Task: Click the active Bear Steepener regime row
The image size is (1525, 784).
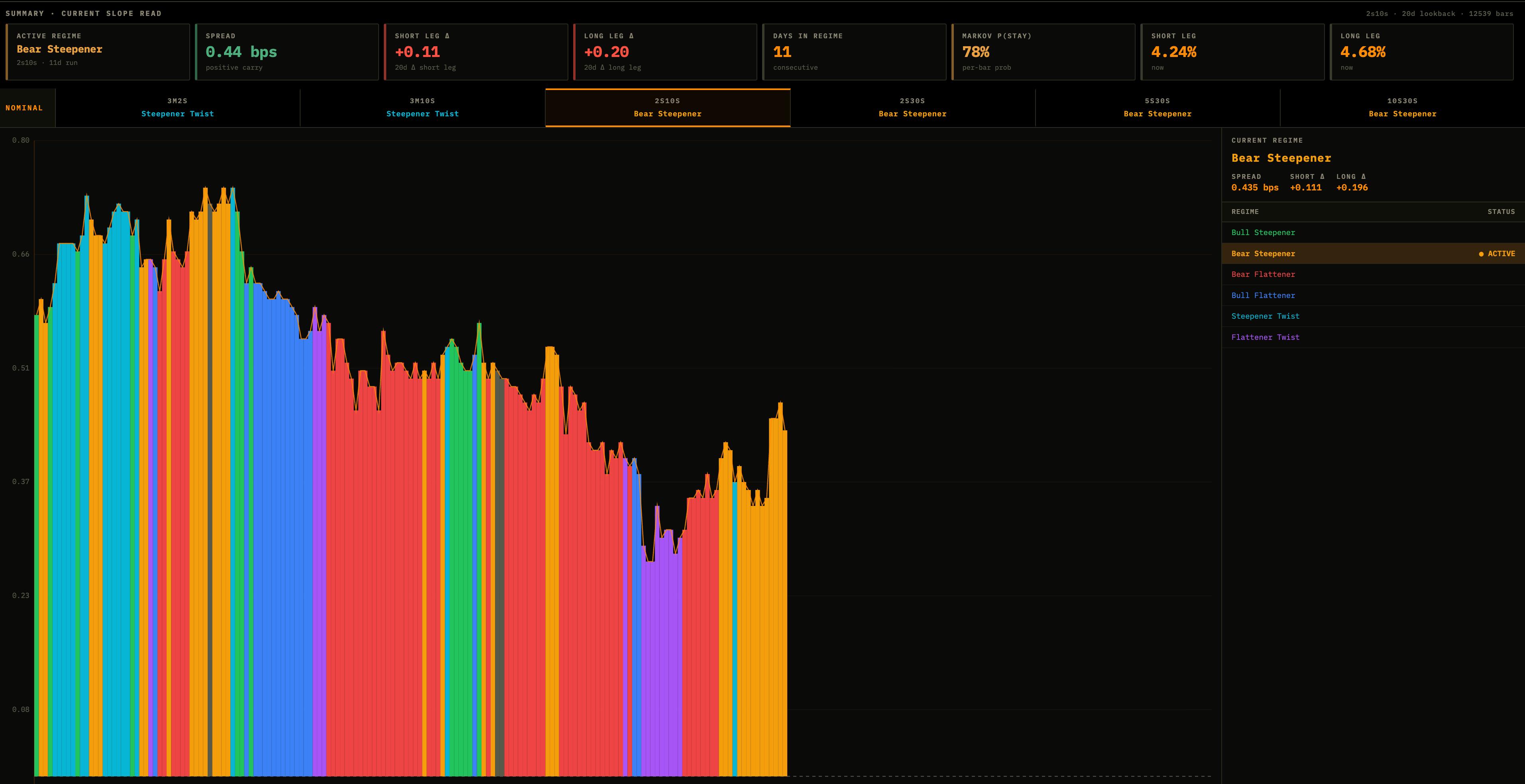Action: 1373,253
